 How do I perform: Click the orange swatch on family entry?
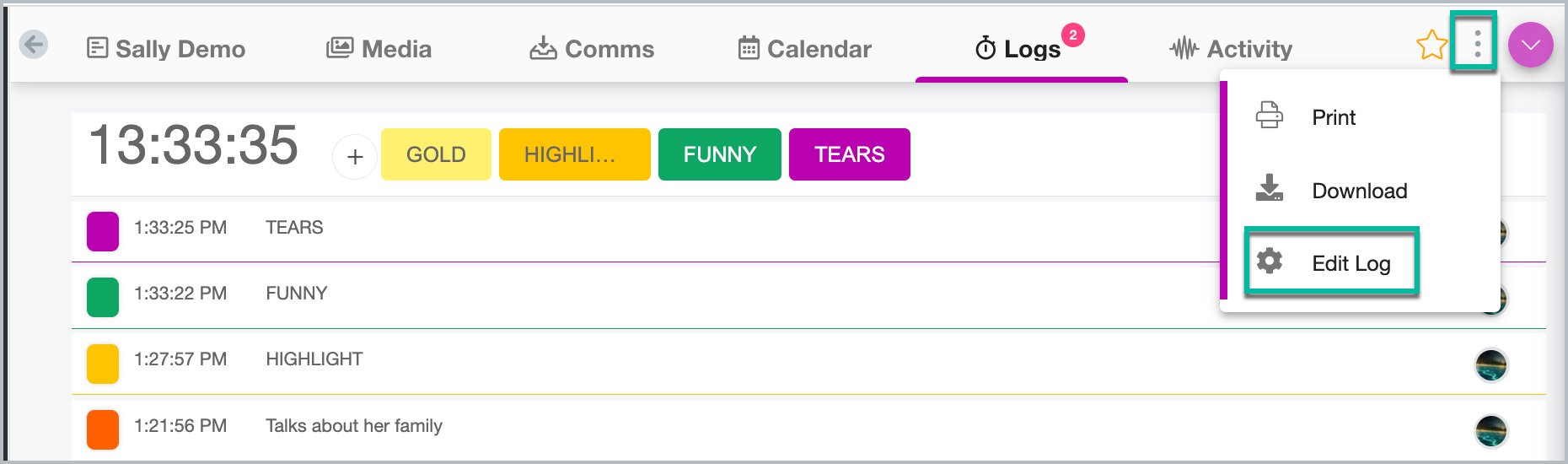pyautogui.click(x=103, y=429)
